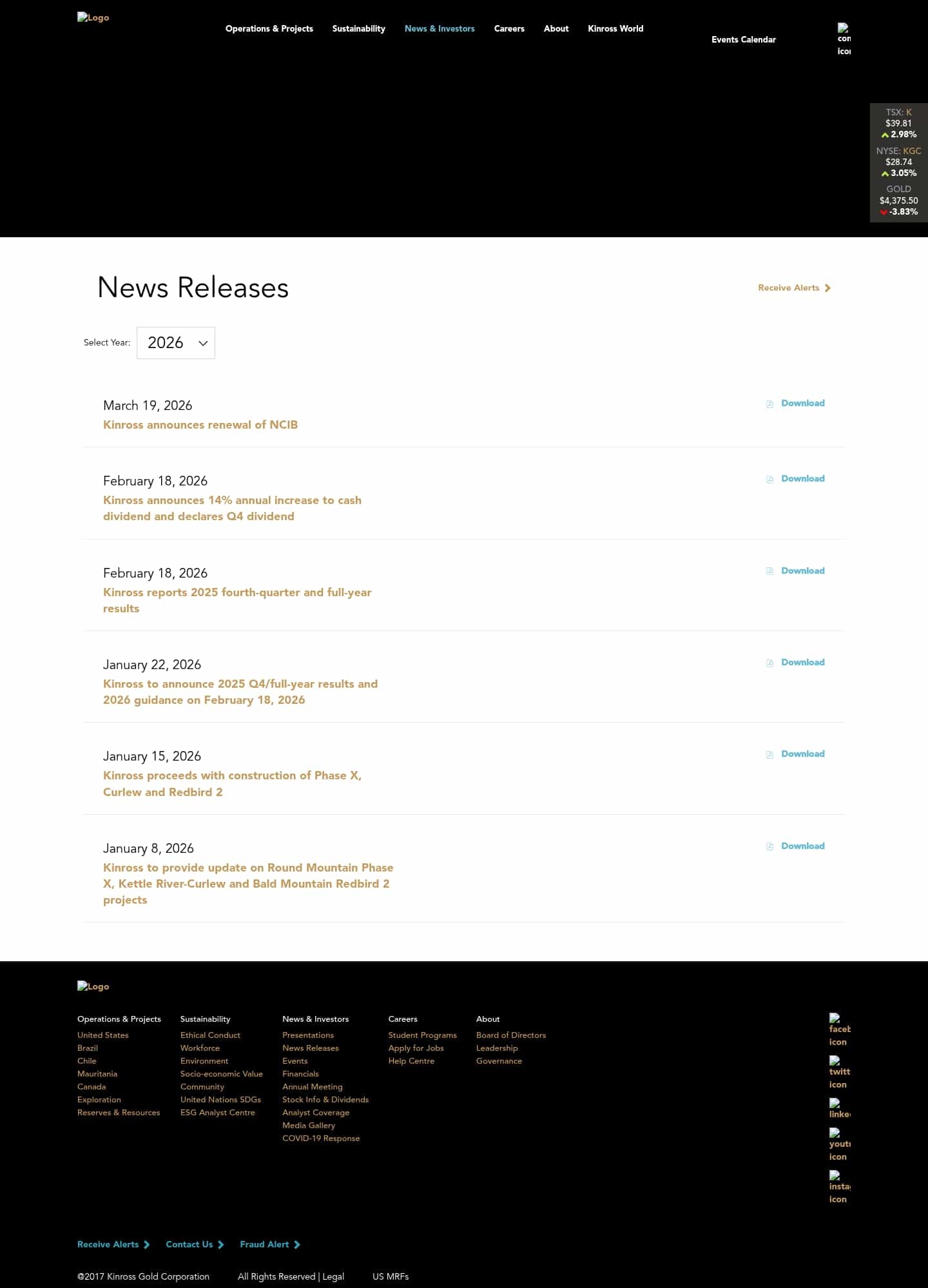Viewport: 928px width, 1288px height.
Task: Click Receive Alerts in footer bottom
Action: point(113,1244)
